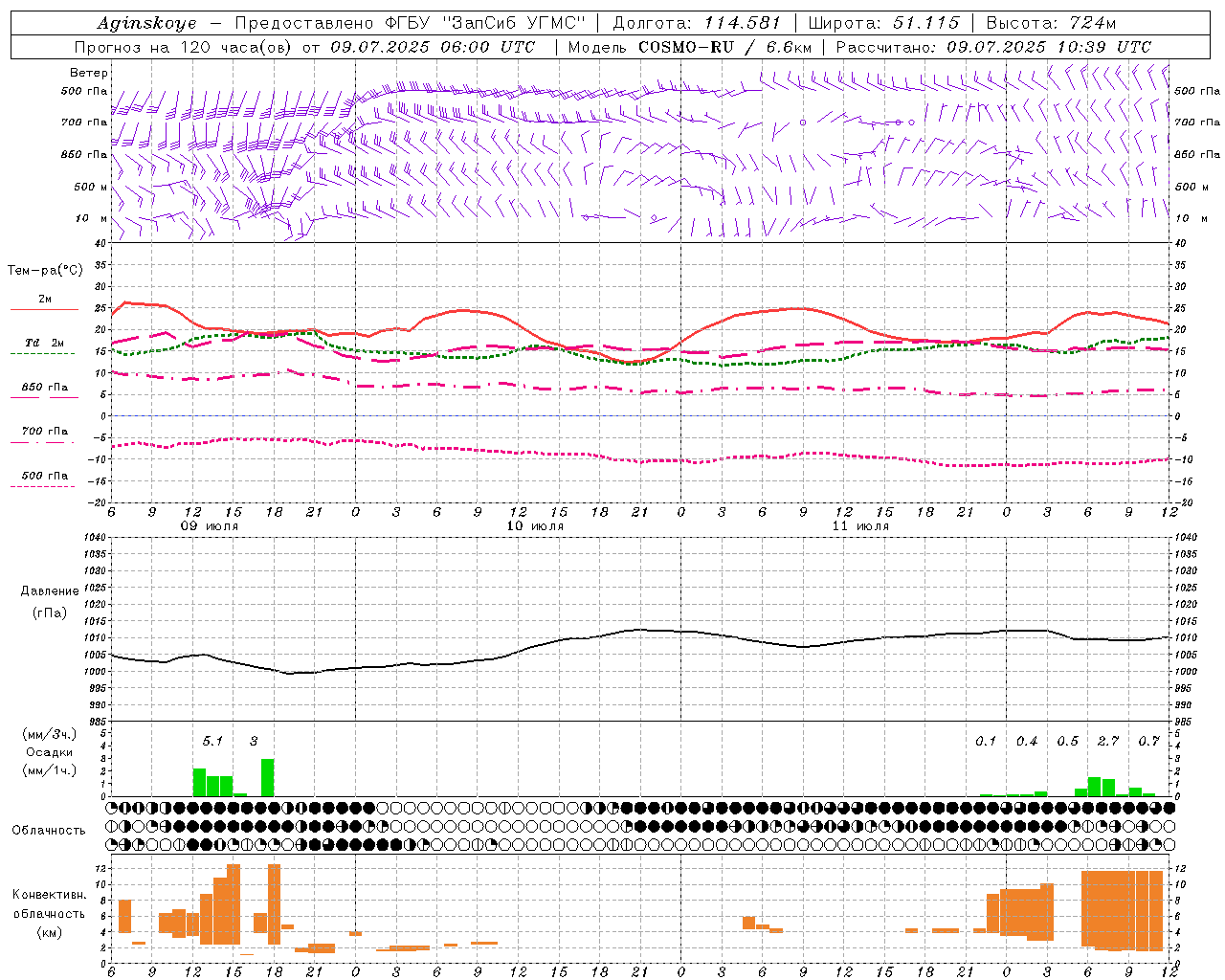Screen dimensions: 1225x980
Task: Click the 'Рассчитано: 09.07.2025 10:39 UTC' timestamp
Action: pos(993,47)
